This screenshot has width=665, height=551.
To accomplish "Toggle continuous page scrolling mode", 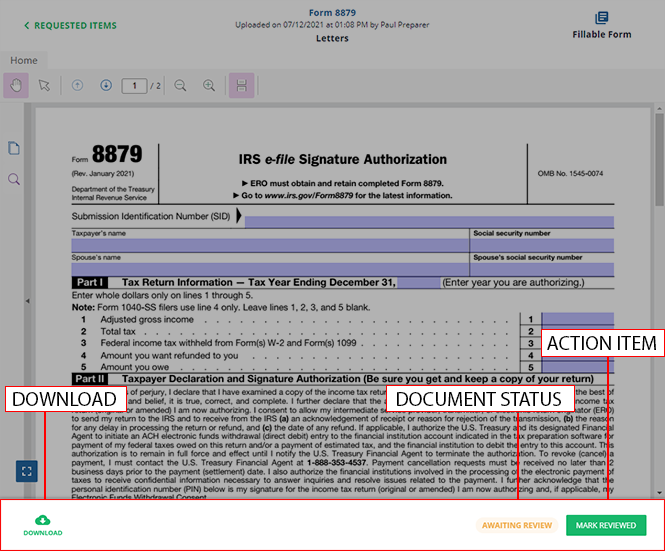I will pyautogui.click(x=242, y=85).
